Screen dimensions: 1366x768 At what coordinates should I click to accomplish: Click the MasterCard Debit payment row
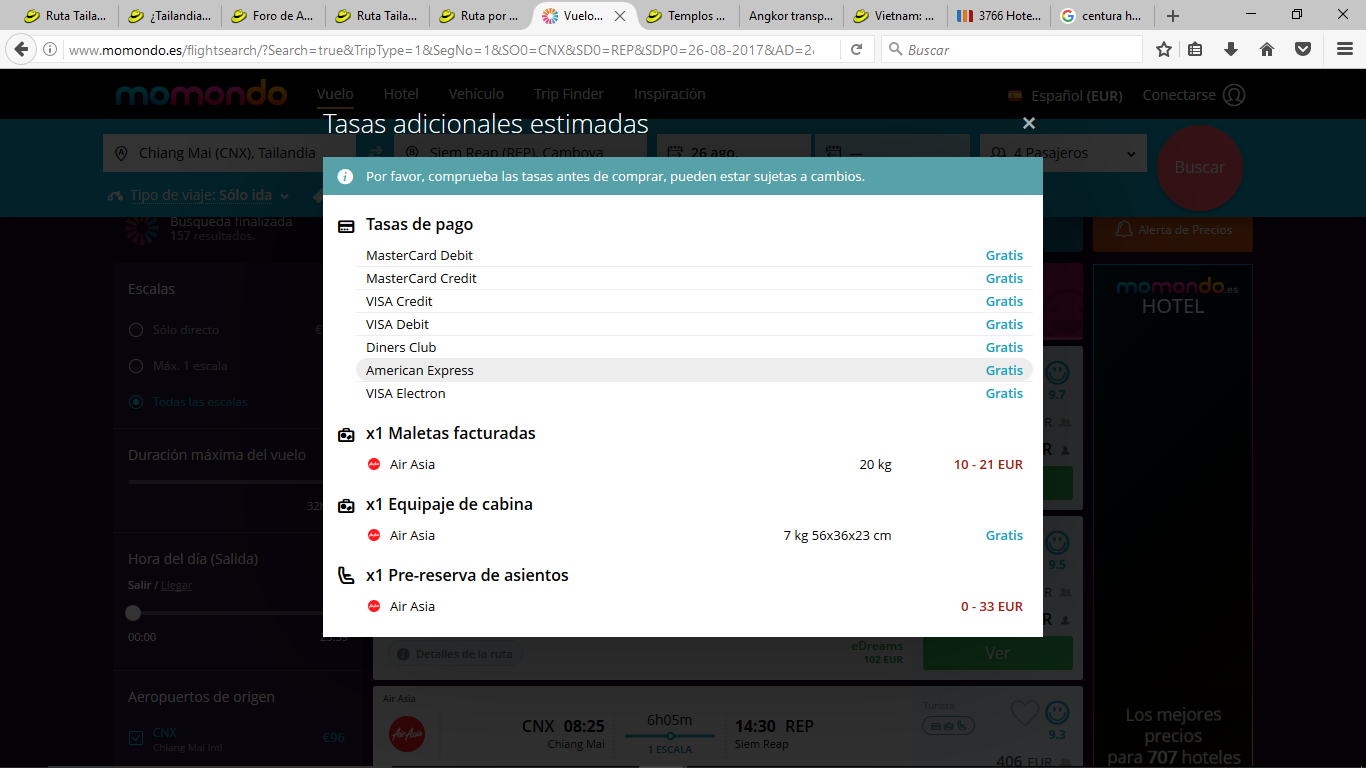coord(694,255)
